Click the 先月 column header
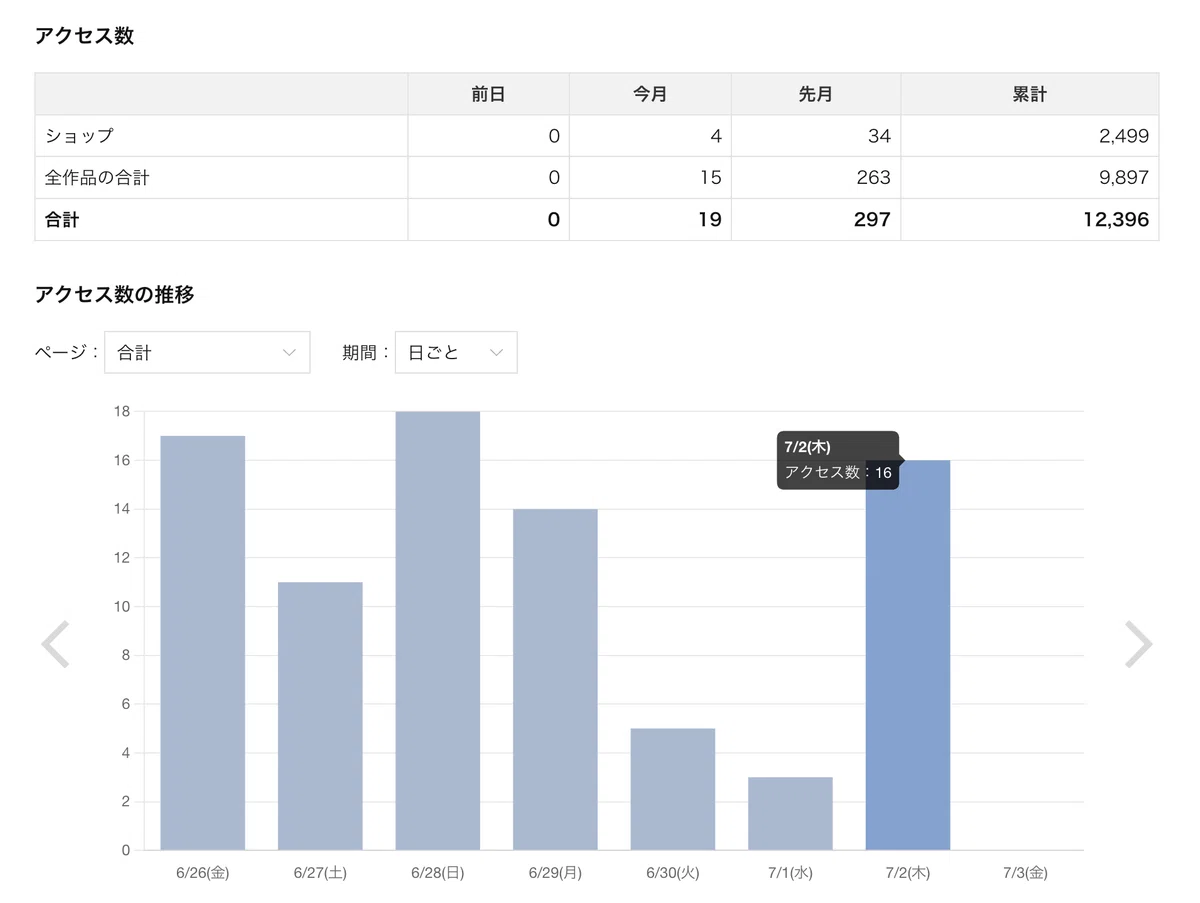Image resolution: width=1200 pixels, height=903 pixels. point(816,94)
